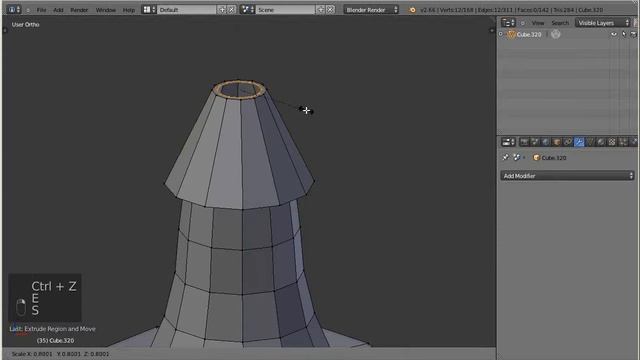
Task: Edit the Scene name field
Action: [285, 9]
